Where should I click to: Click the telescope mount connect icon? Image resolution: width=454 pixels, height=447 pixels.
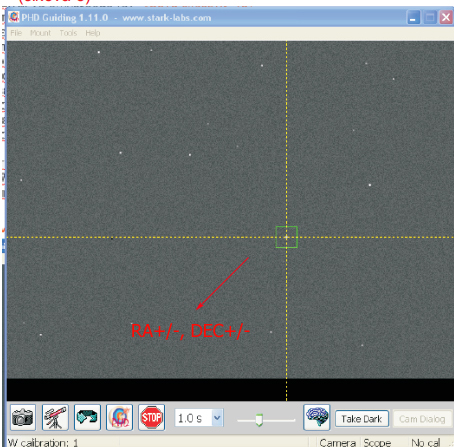coord(55,417)
